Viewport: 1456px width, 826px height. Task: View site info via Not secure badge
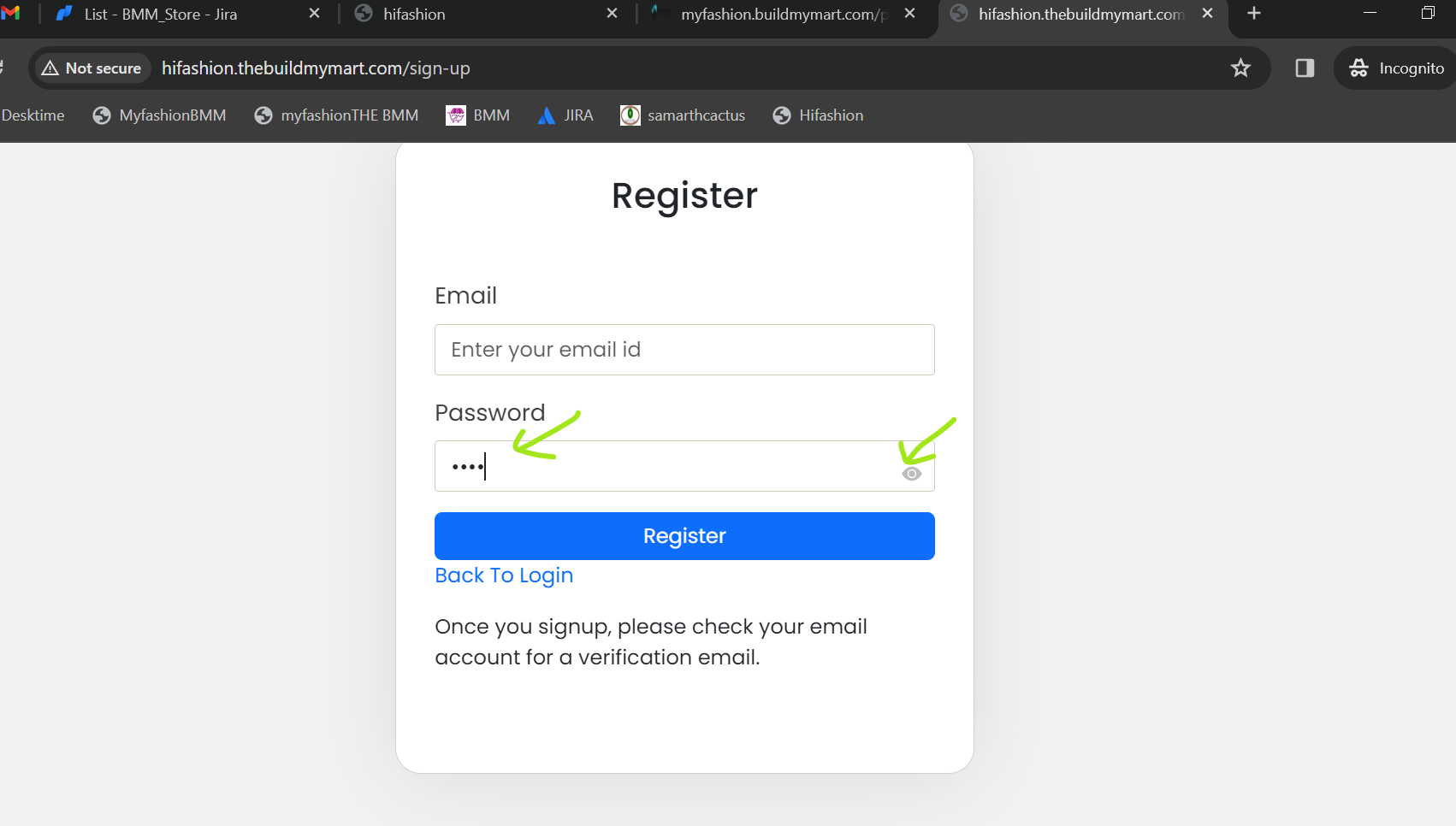pyautogui.click(x=92, y=68)
